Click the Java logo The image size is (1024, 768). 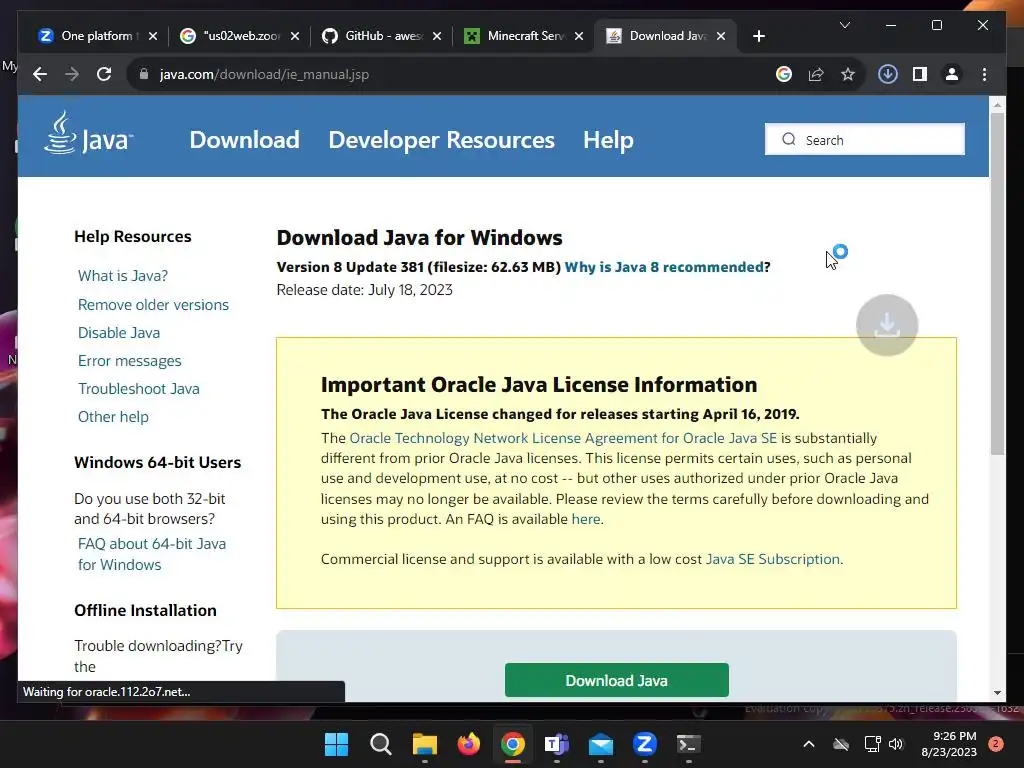[x=88, y=133]
